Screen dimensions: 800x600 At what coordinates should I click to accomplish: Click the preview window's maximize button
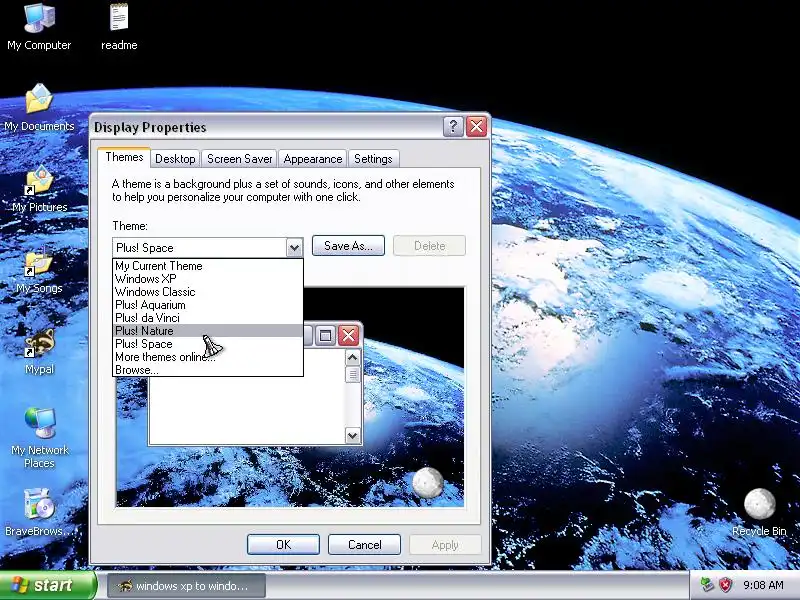pos(325,335)
